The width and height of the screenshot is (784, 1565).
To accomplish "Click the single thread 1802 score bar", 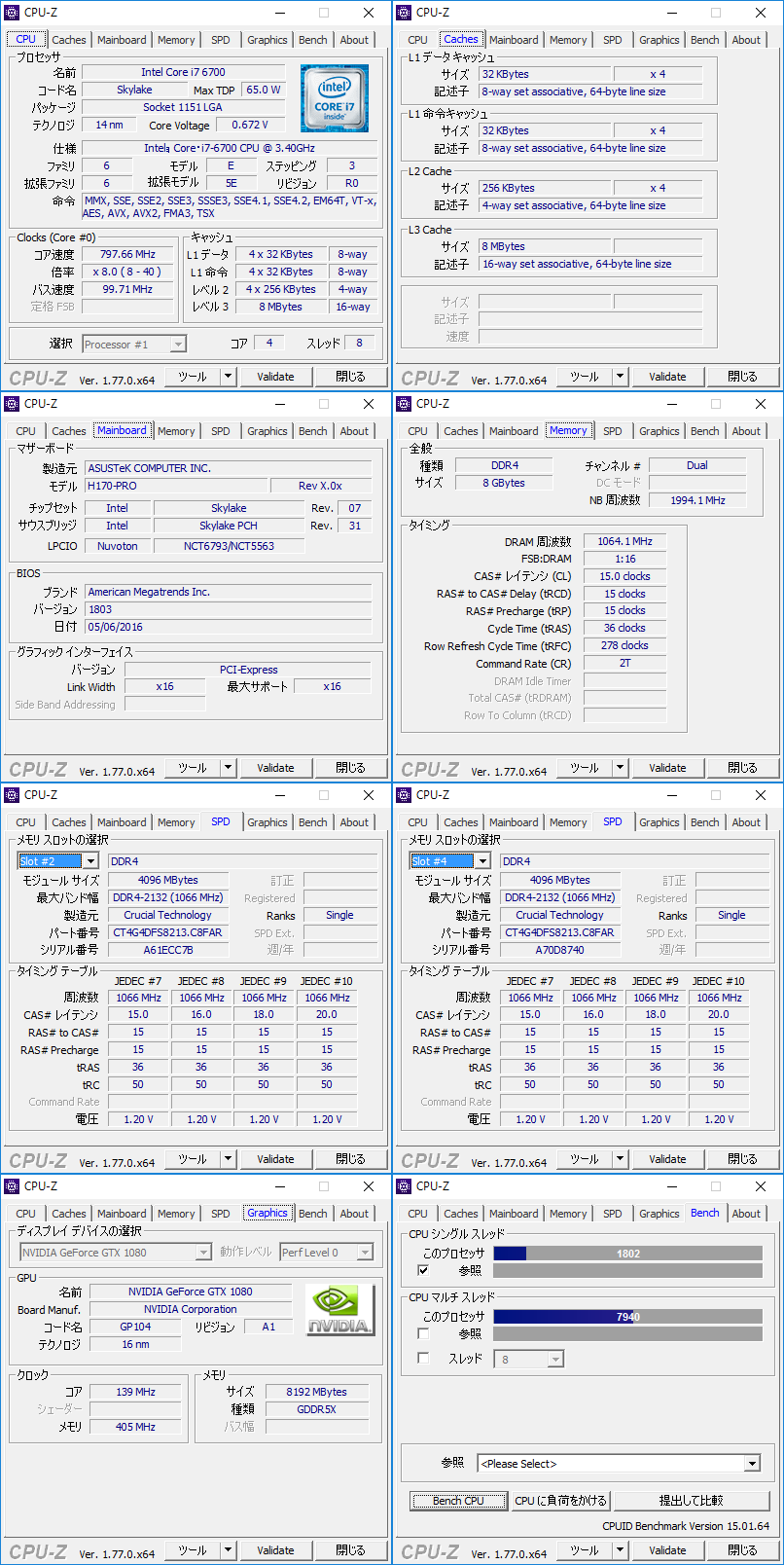I will point(627,1254).
